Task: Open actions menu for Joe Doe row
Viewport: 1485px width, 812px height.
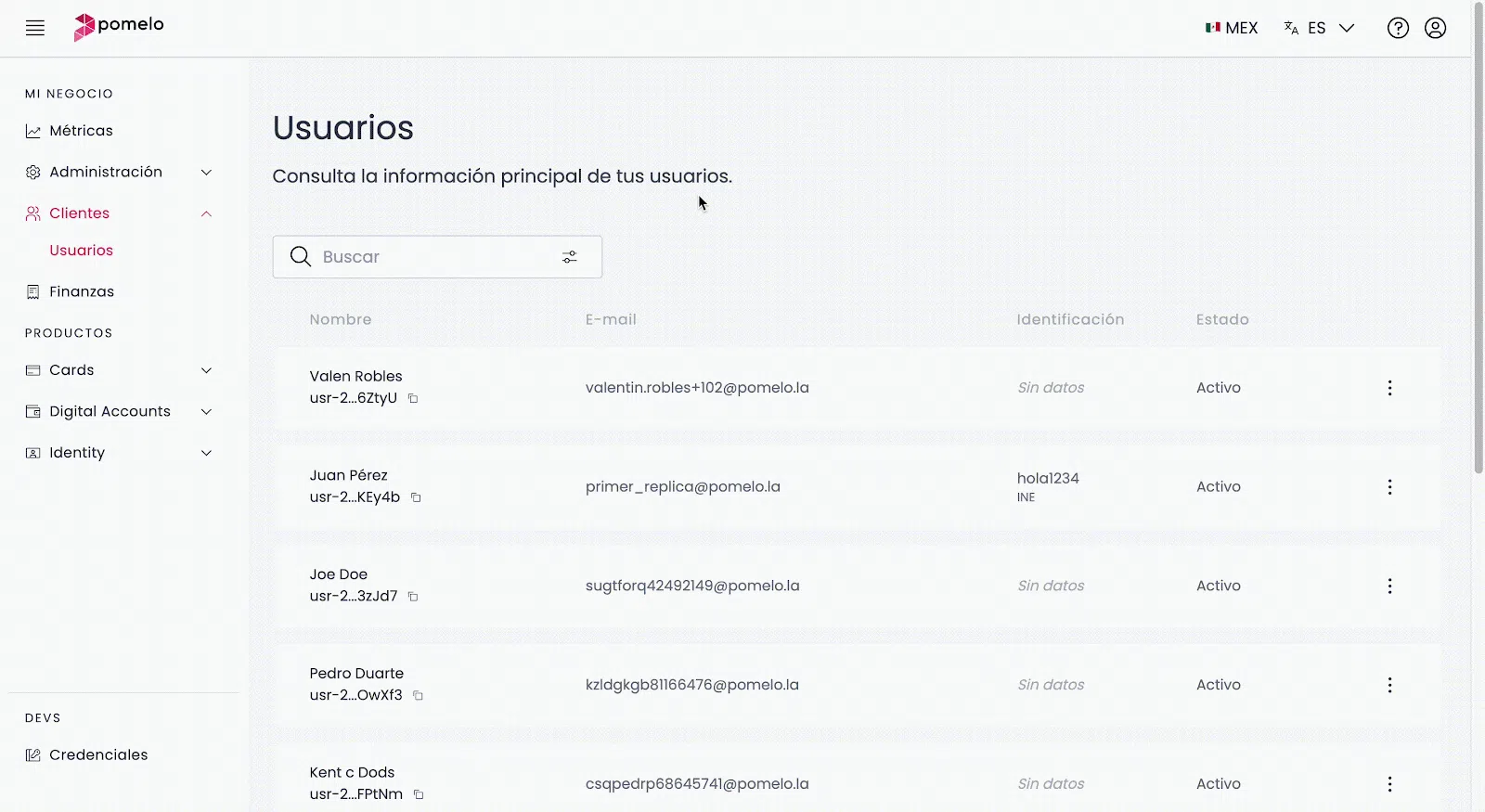Action: (x=1389, y=586)
